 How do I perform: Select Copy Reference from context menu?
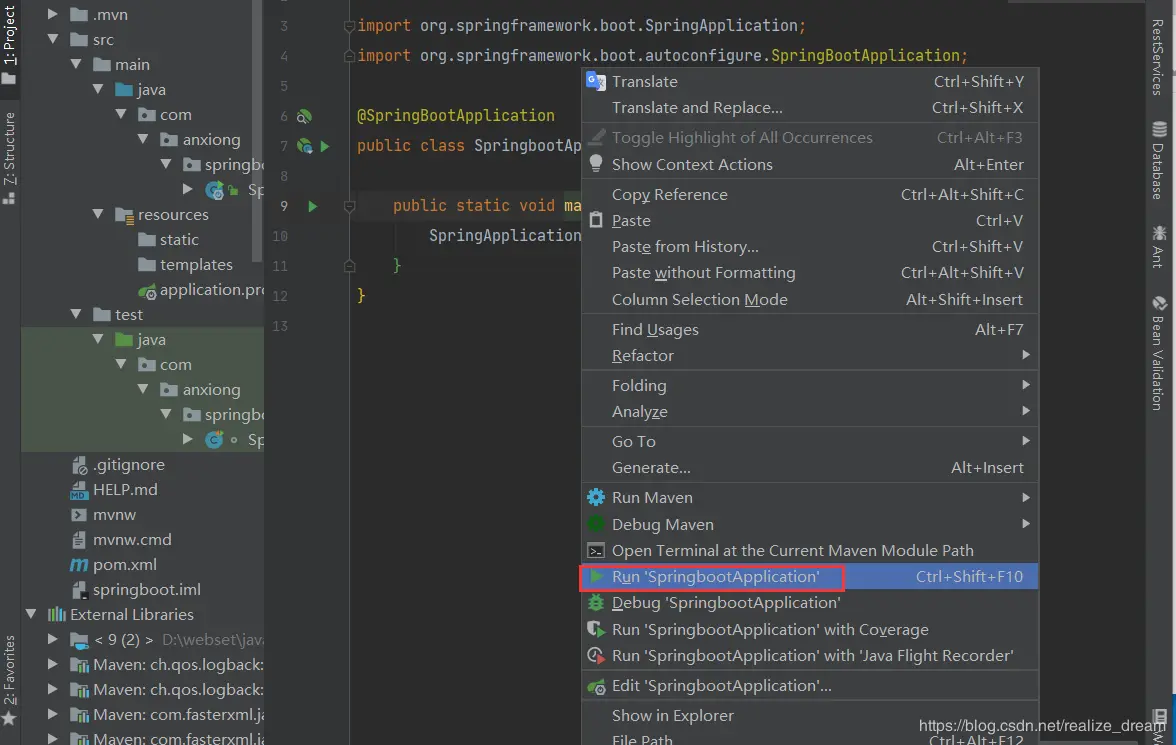pos(810,194)
